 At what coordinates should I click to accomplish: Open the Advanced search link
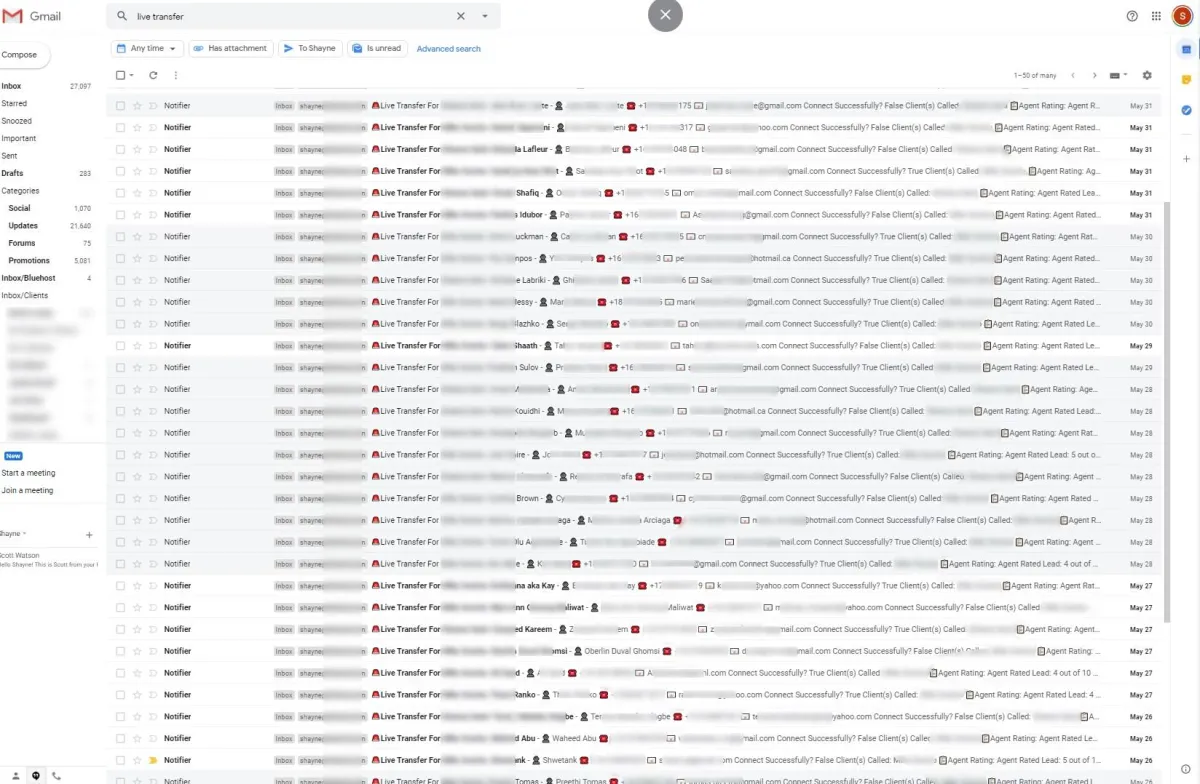pos(448,48)
